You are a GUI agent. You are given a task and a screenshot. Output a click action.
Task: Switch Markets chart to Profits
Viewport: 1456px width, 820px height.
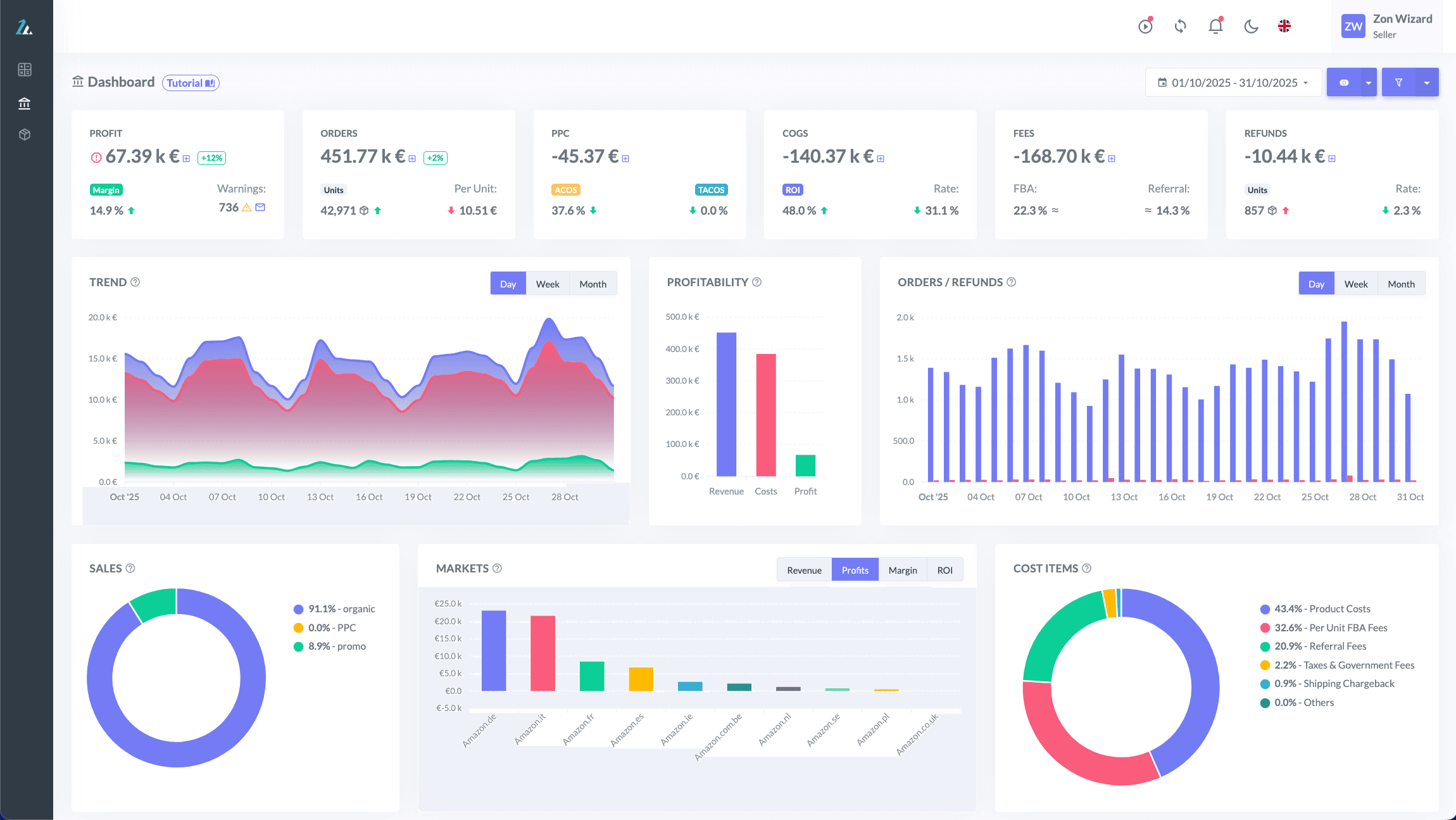point(855,570)
